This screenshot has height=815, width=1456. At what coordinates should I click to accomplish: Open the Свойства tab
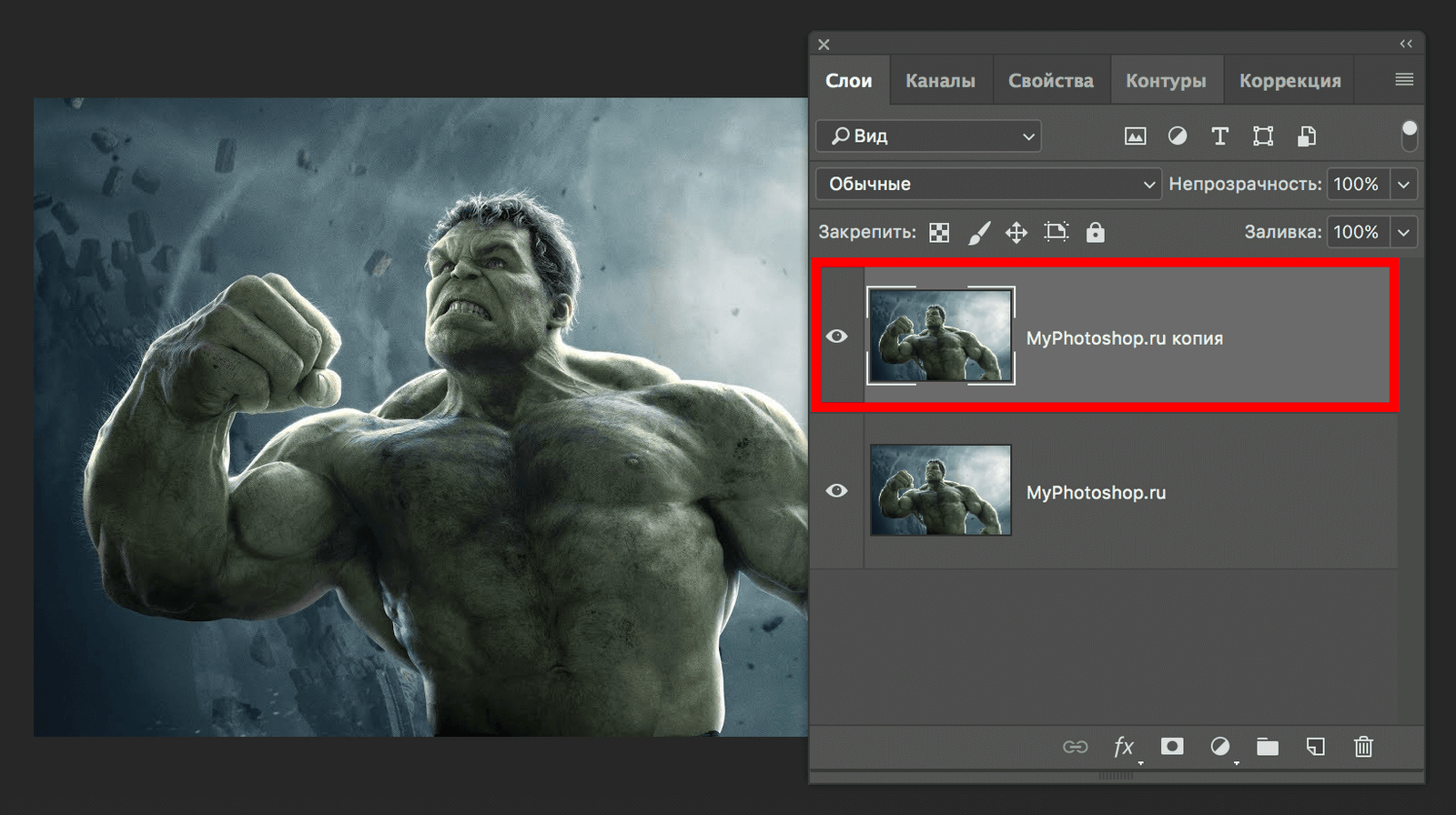(x=1050, y=81)
